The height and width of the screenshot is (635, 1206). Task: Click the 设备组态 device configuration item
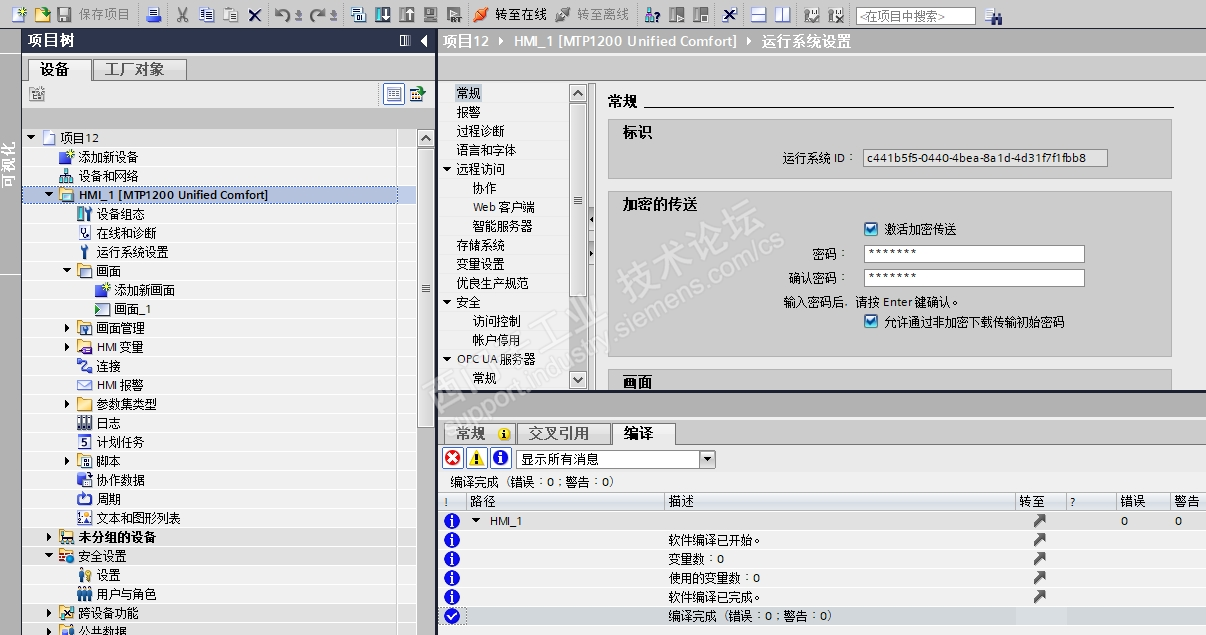[120, 214]
